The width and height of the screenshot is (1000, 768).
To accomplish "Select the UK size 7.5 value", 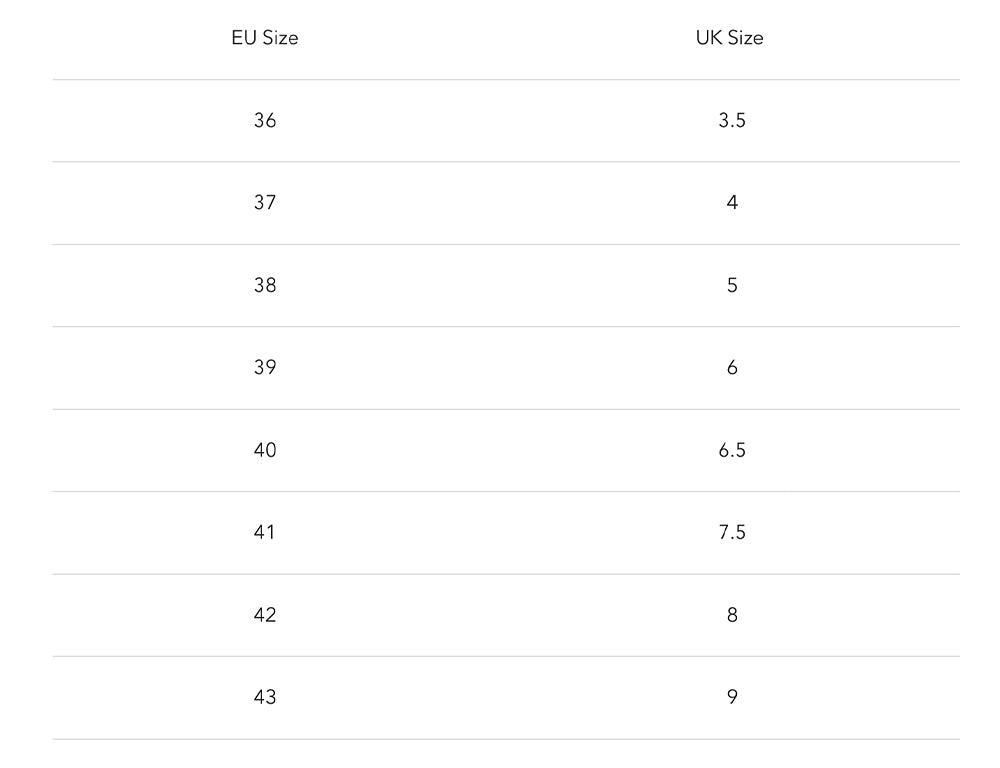I will (x=732, y=533).
